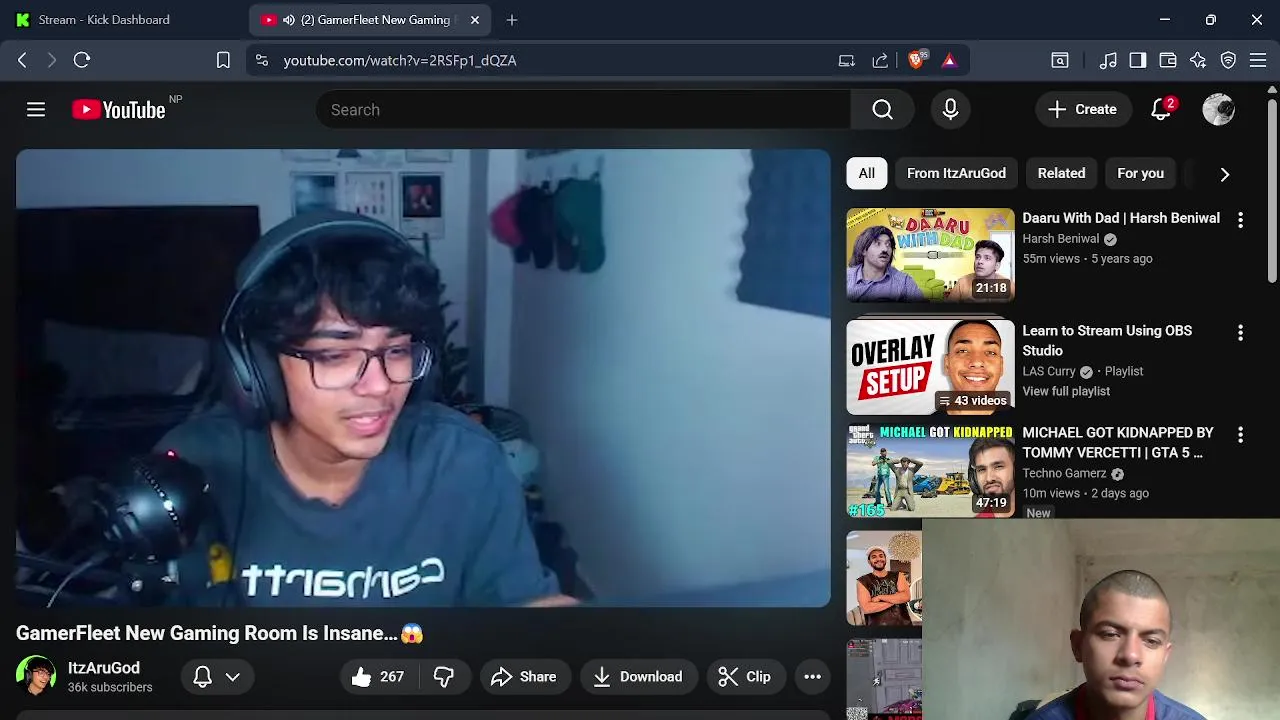This screenshot has height=720, width=1280.
Task: Open Brave Wallet icon
Action: pyautogui.click(x=1168, y=60)
